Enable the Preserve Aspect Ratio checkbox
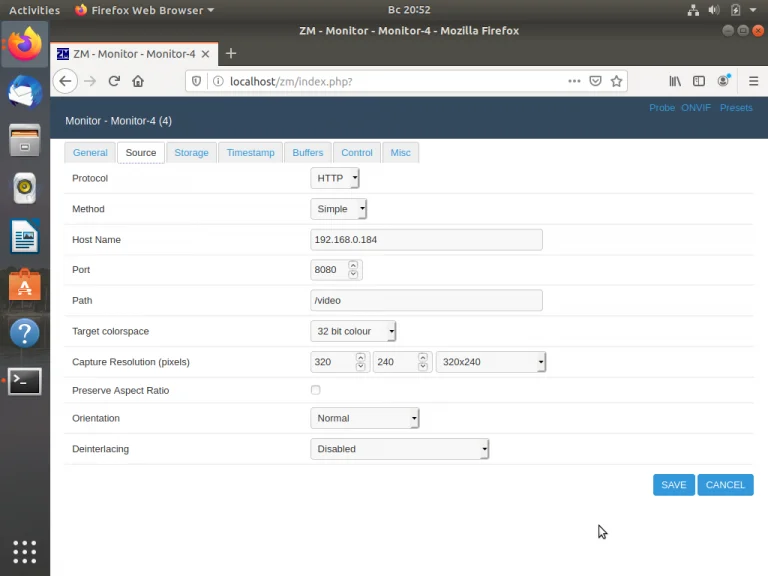The height and width of the screenshot is (576, 768). point(315,390)
